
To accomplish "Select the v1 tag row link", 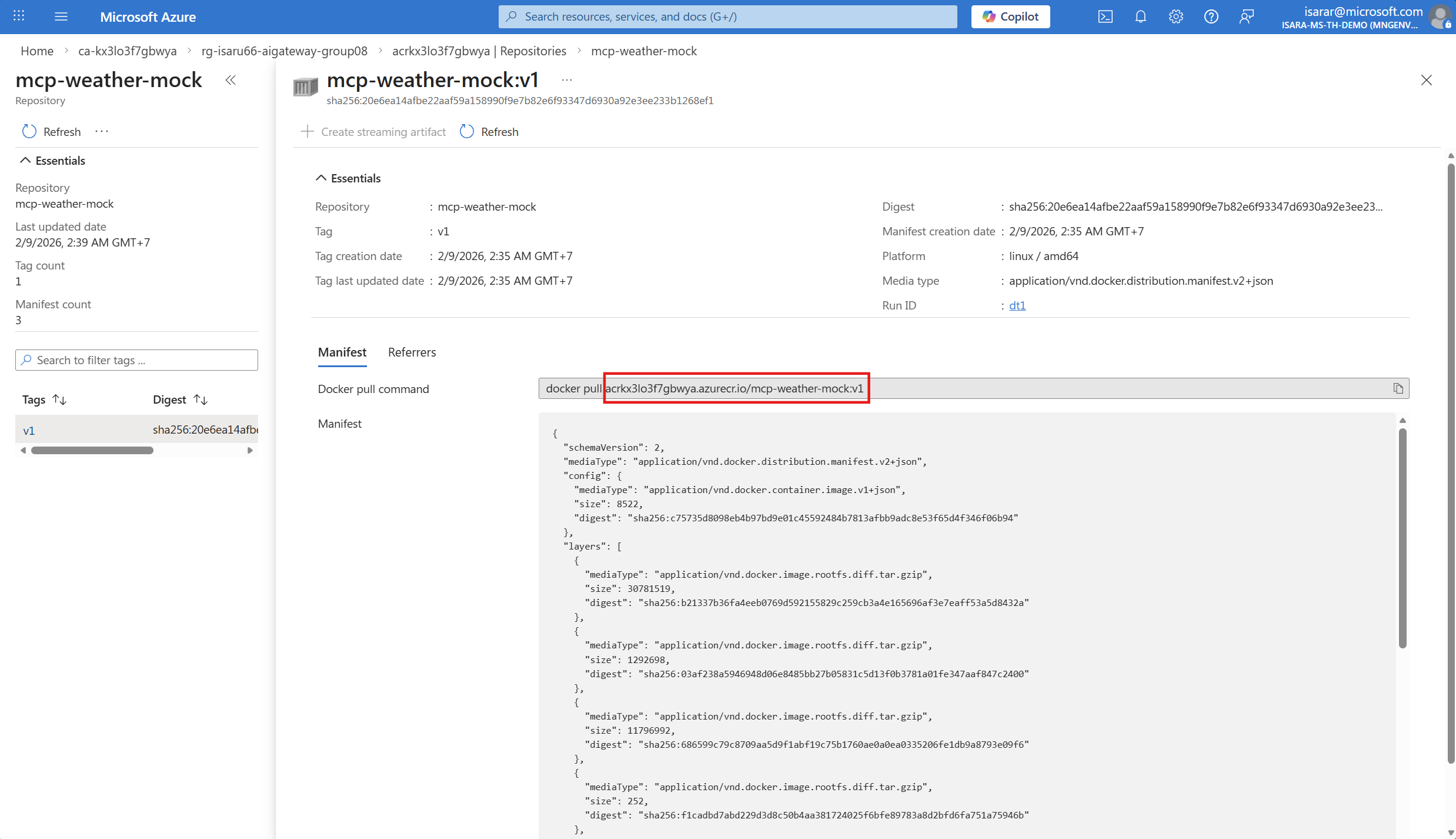I will (x=29, y=430).
